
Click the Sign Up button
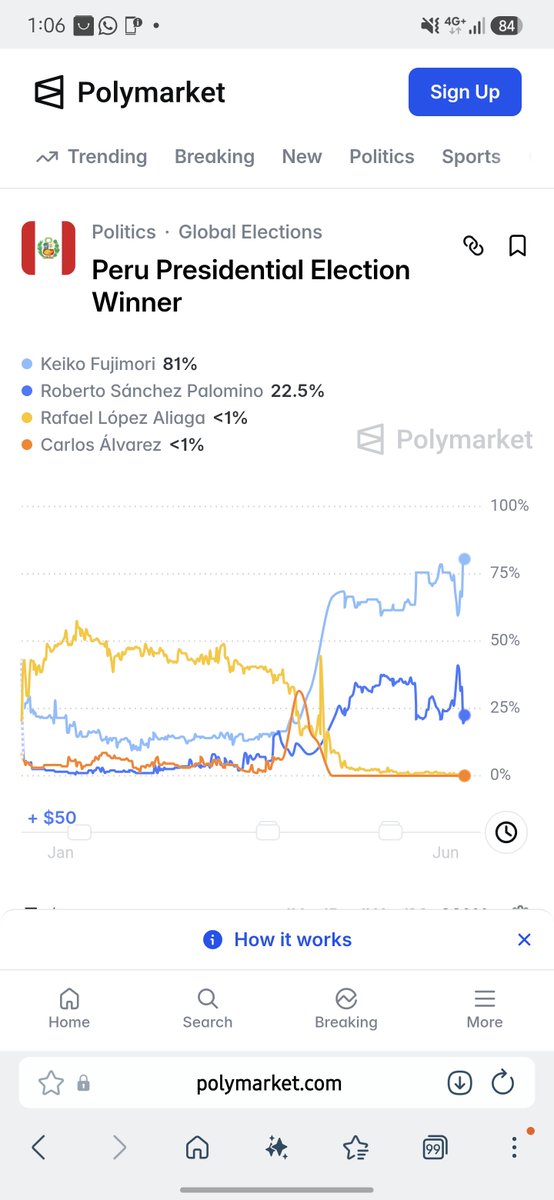click(465, 92)
